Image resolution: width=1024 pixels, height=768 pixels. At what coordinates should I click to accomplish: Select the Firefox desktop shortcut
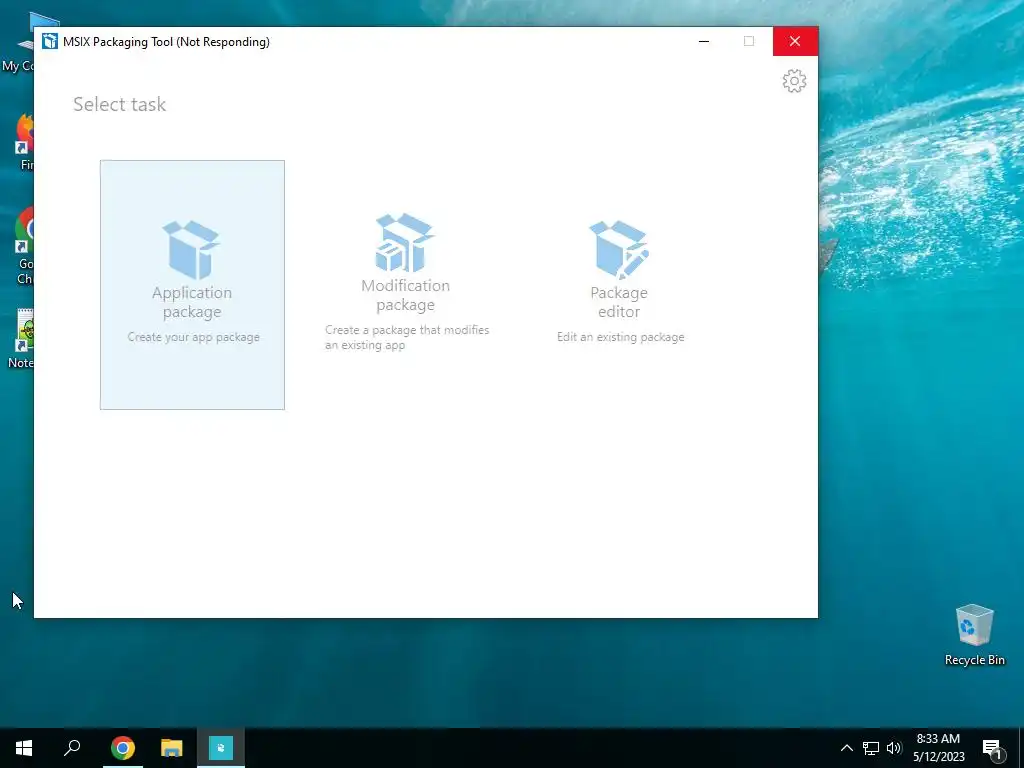25,142
